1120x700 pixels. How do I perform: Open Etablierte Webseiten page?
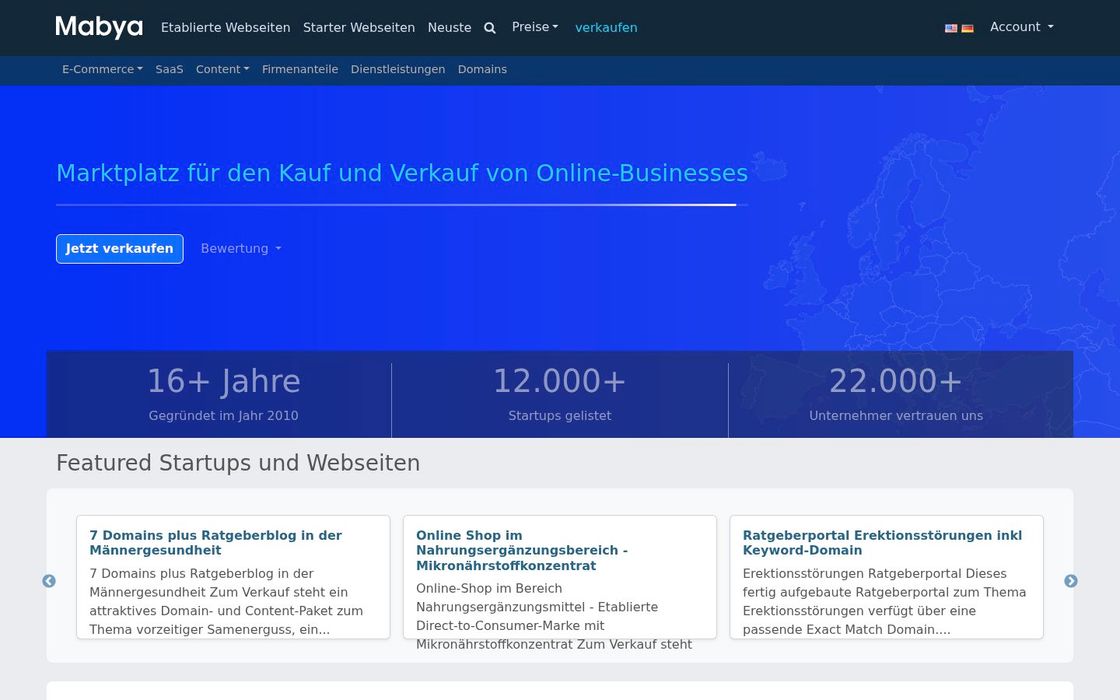coord(226,28)
